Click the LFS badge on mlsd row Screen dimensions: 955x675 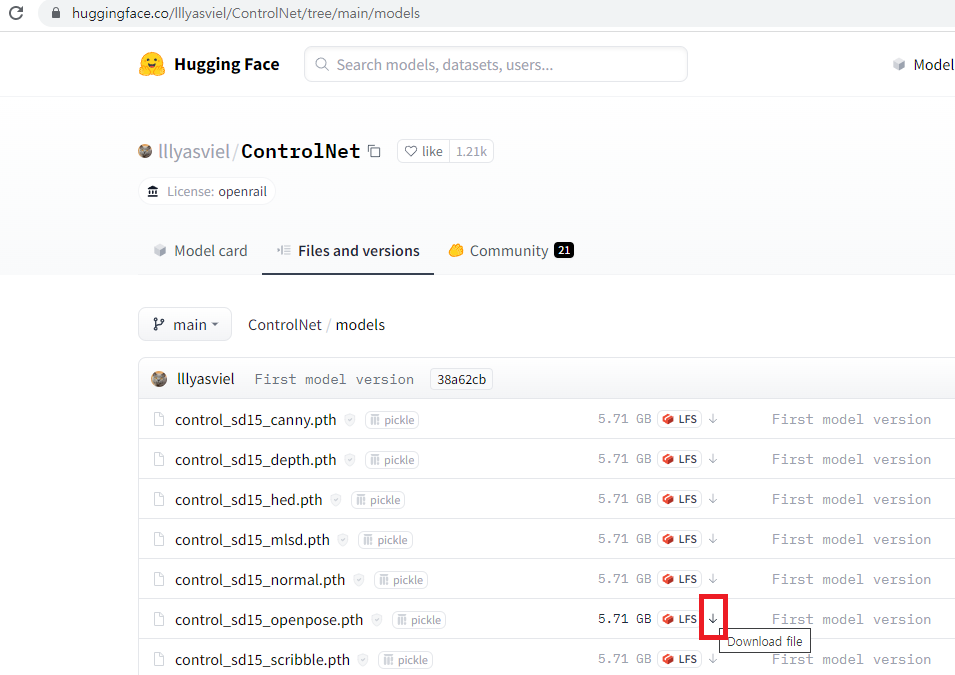[680, 539]
